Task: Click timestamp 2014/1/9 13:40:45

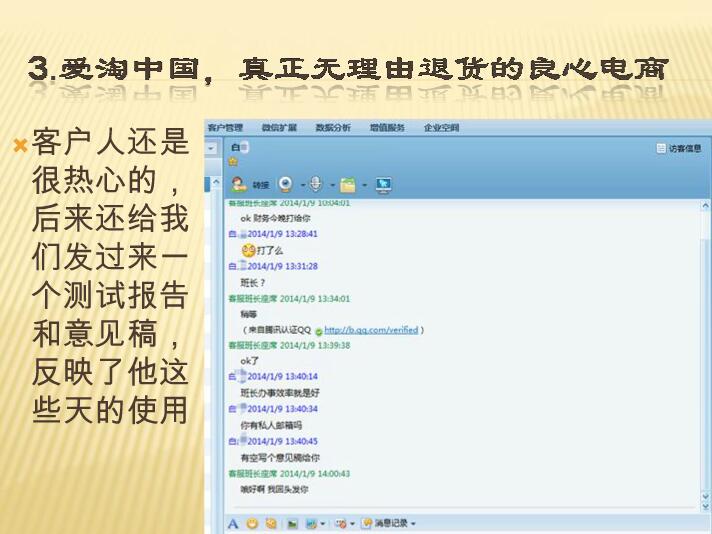Action: click(x=282, y=441)
